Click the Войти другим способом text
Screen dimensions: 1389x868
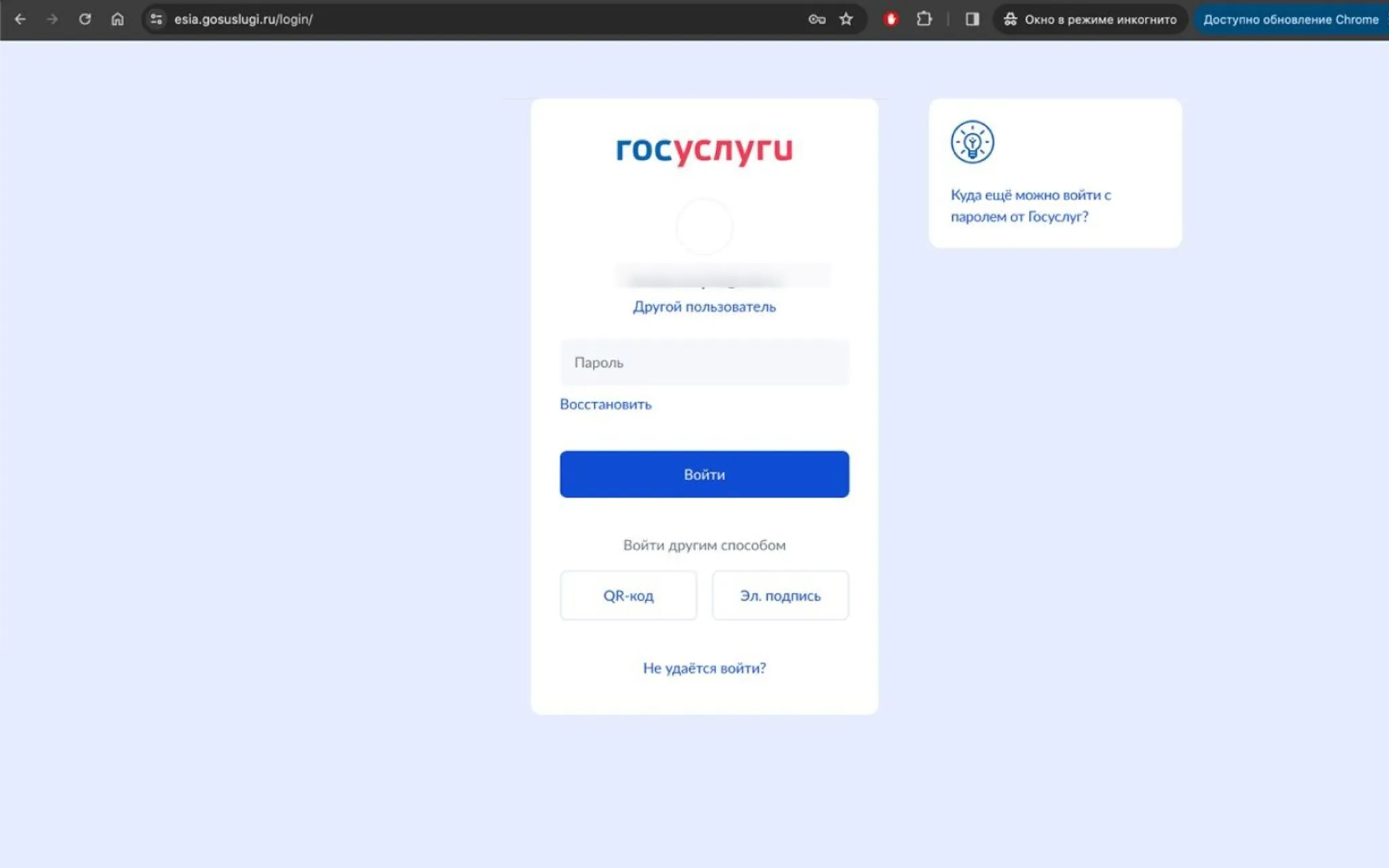pos(704,545)
